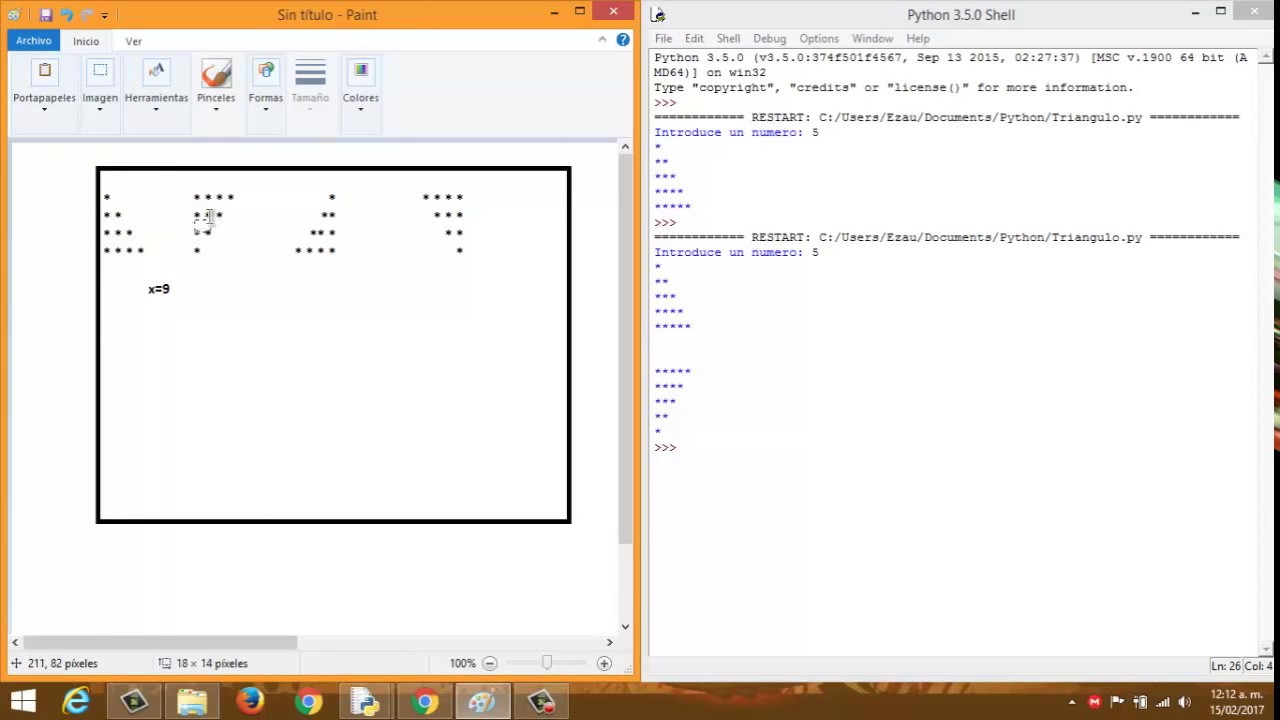Click the '100%' zoom level text
This screenshot has width=1280, height=720.
click(x=462, y=663)
